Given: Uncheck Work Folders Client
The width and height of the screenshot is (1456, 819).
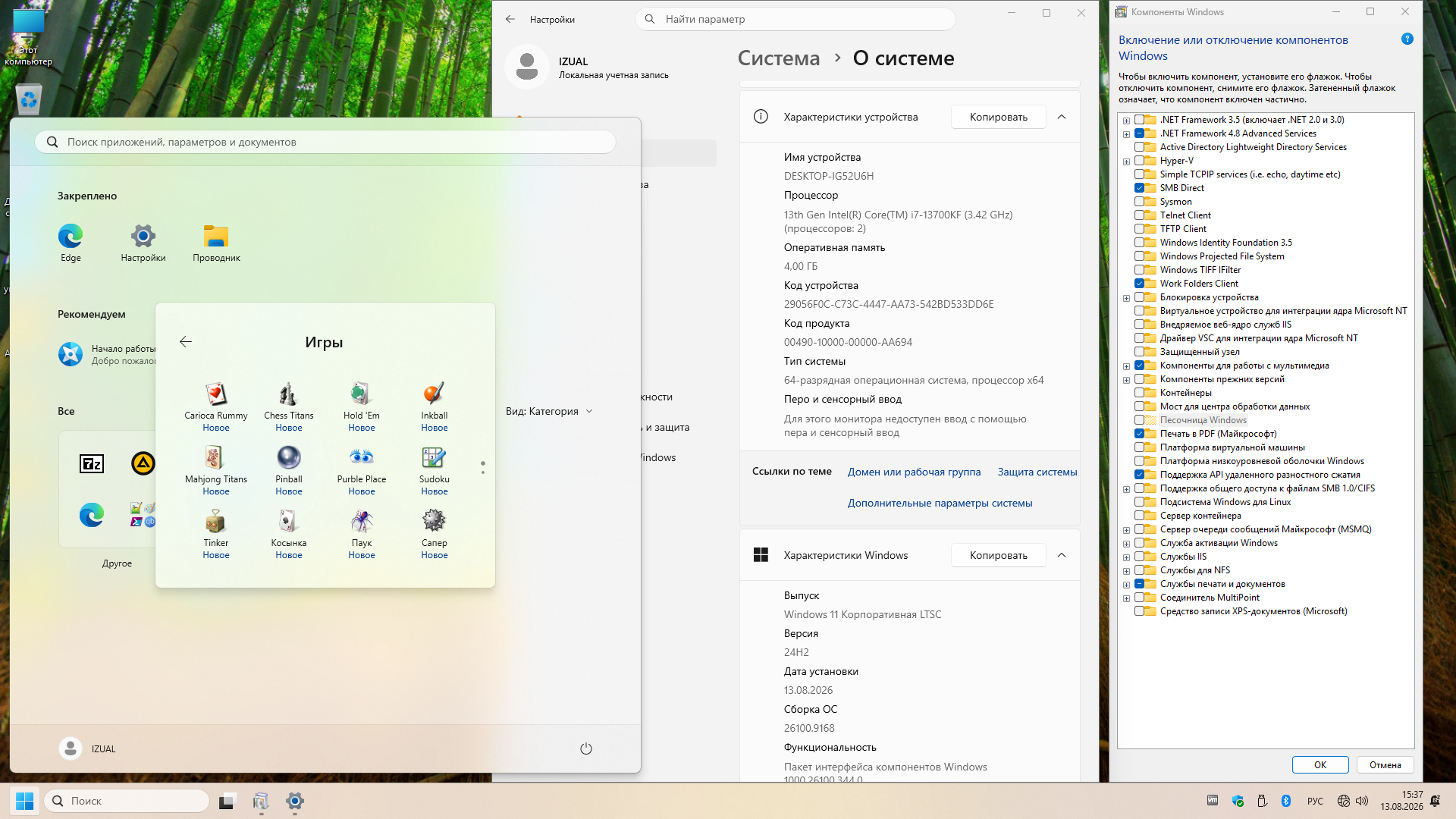Looking at the screenshot, I should point(1140,284).
